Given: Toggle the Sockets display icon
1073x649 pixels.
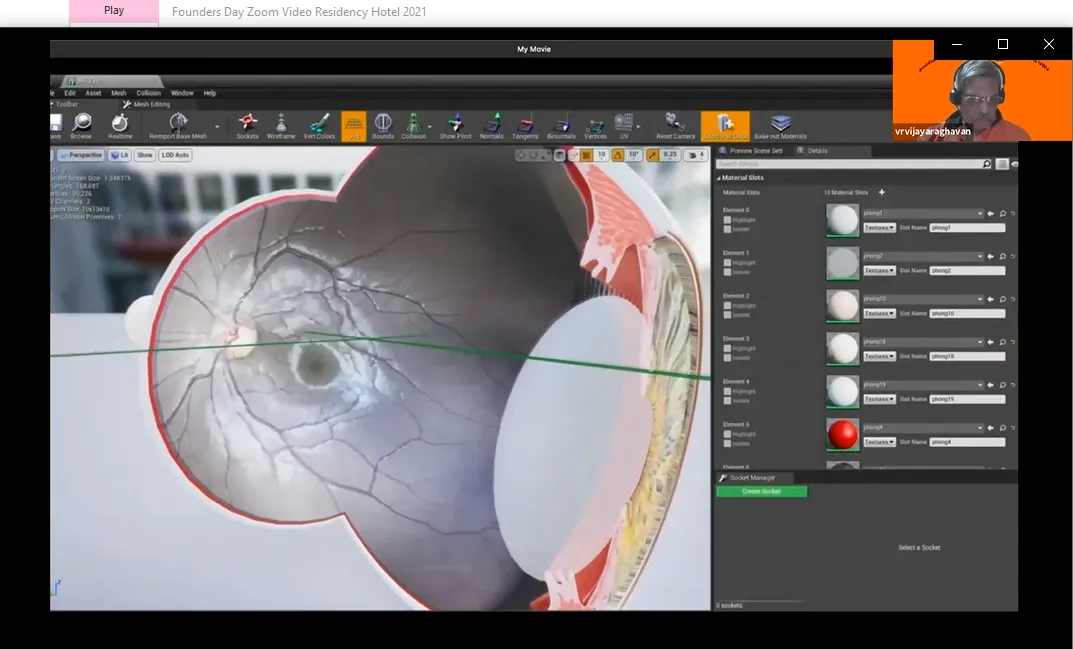Looking at the screenshot, I should point(247,127).
